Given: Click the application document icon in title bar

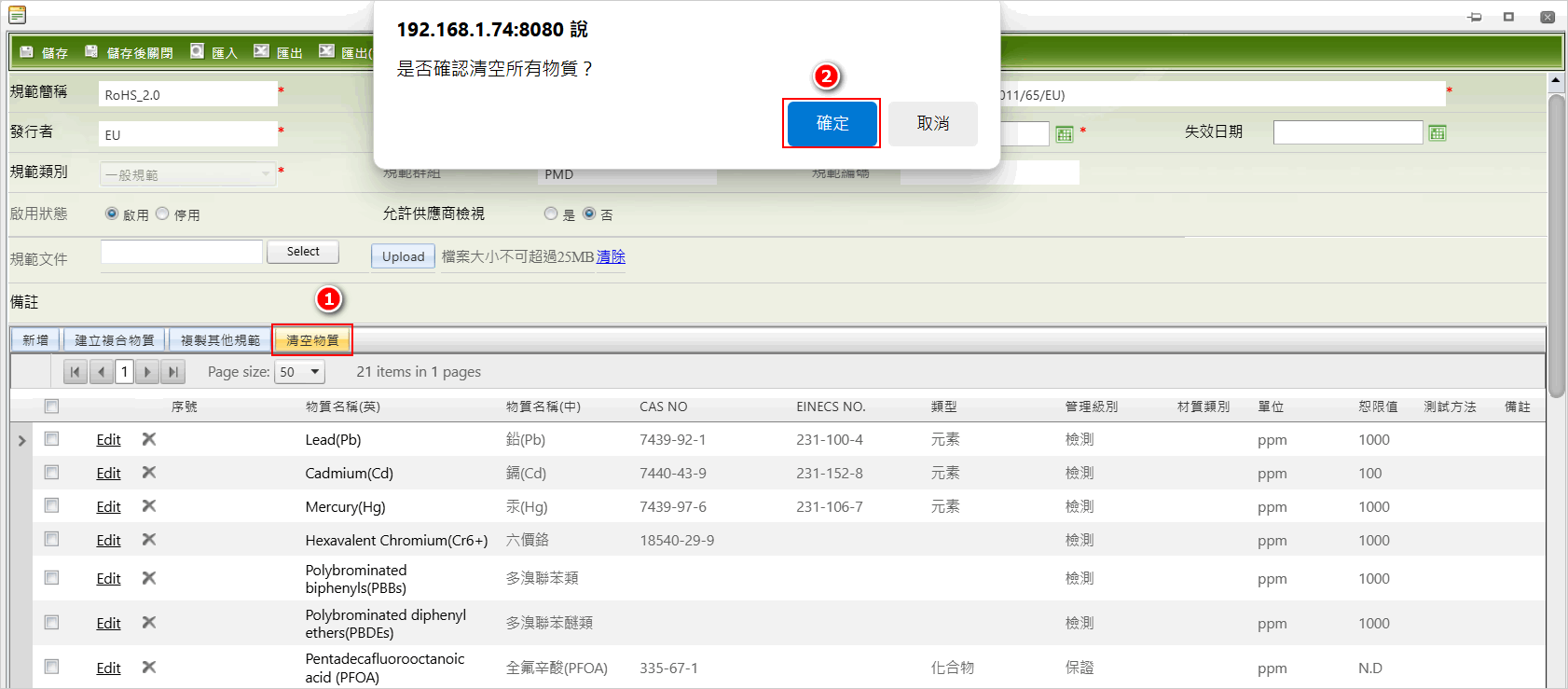Looking at the screenshot, I should pyautogui.click(x=17, y=15).
